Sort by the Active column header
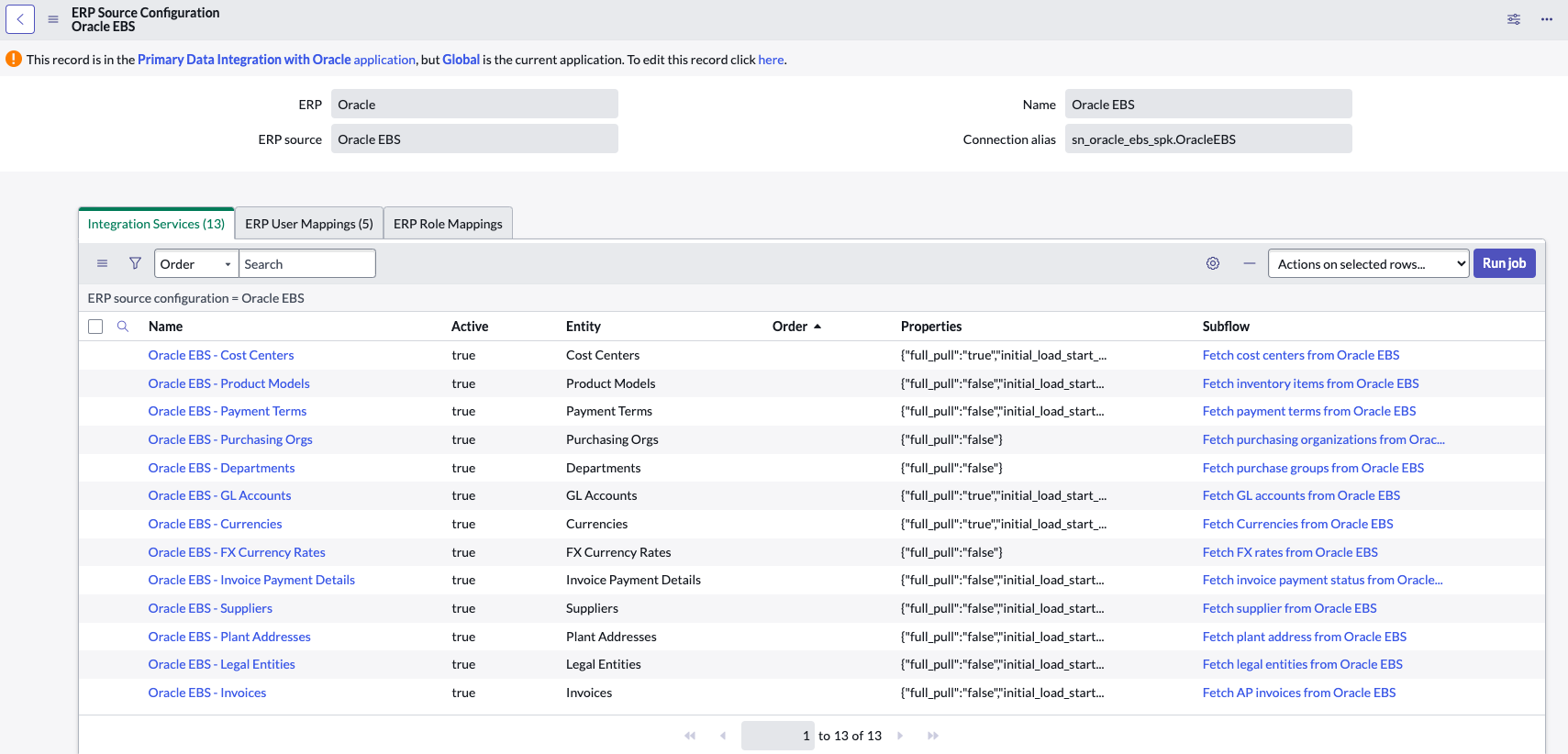The height and width of the screenshot is (754, 1568). 470,327
